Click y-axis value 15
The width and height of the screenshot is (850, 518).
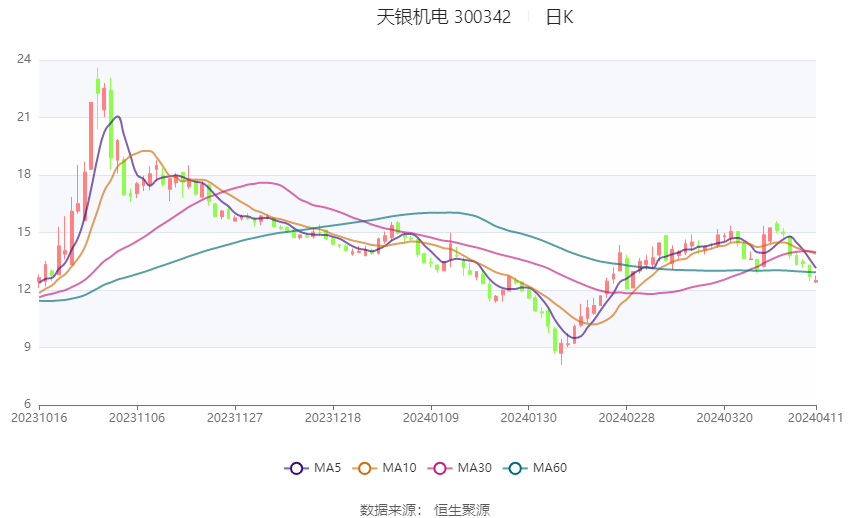(x=24, y=232)
